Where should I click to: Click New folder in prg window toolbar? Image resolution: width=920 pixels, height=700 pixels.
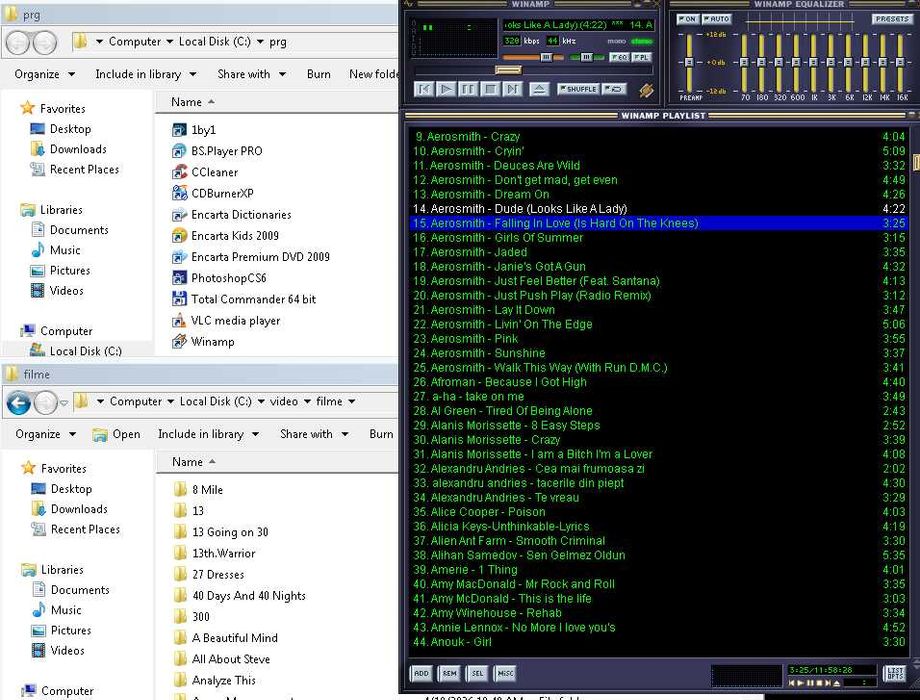tap(374, 74)
